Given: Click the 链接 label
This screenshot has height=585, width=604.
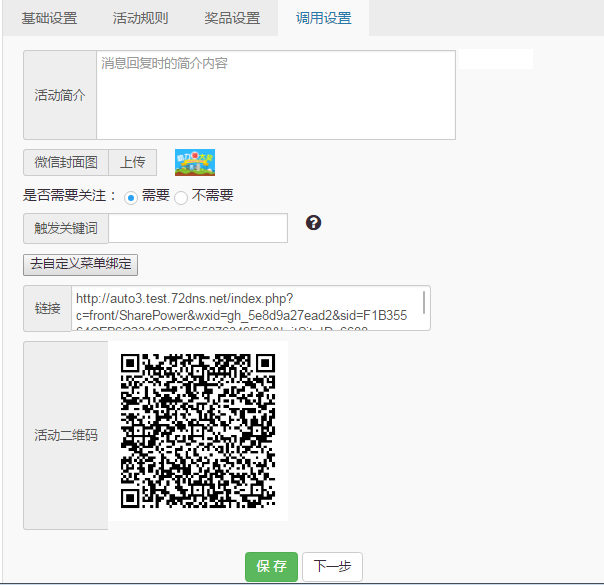Looking at the screenshot, I should (x=47, y=308).
